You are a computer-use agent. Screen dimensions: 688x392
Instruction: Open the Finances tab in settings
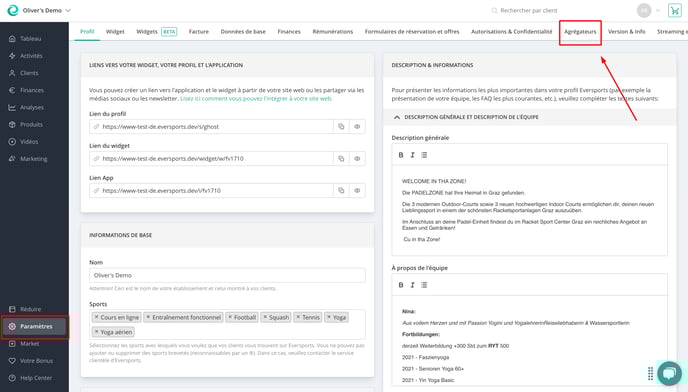pyautogui.click(x=289, y=32)
